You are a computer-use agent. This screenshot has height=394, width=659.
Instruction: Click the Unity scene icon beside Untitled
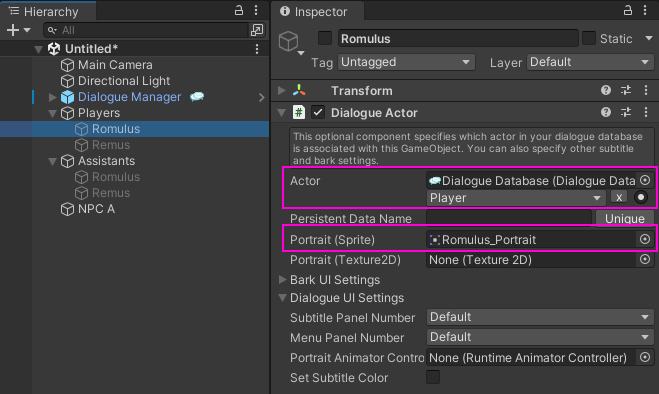tap(54, 49)
